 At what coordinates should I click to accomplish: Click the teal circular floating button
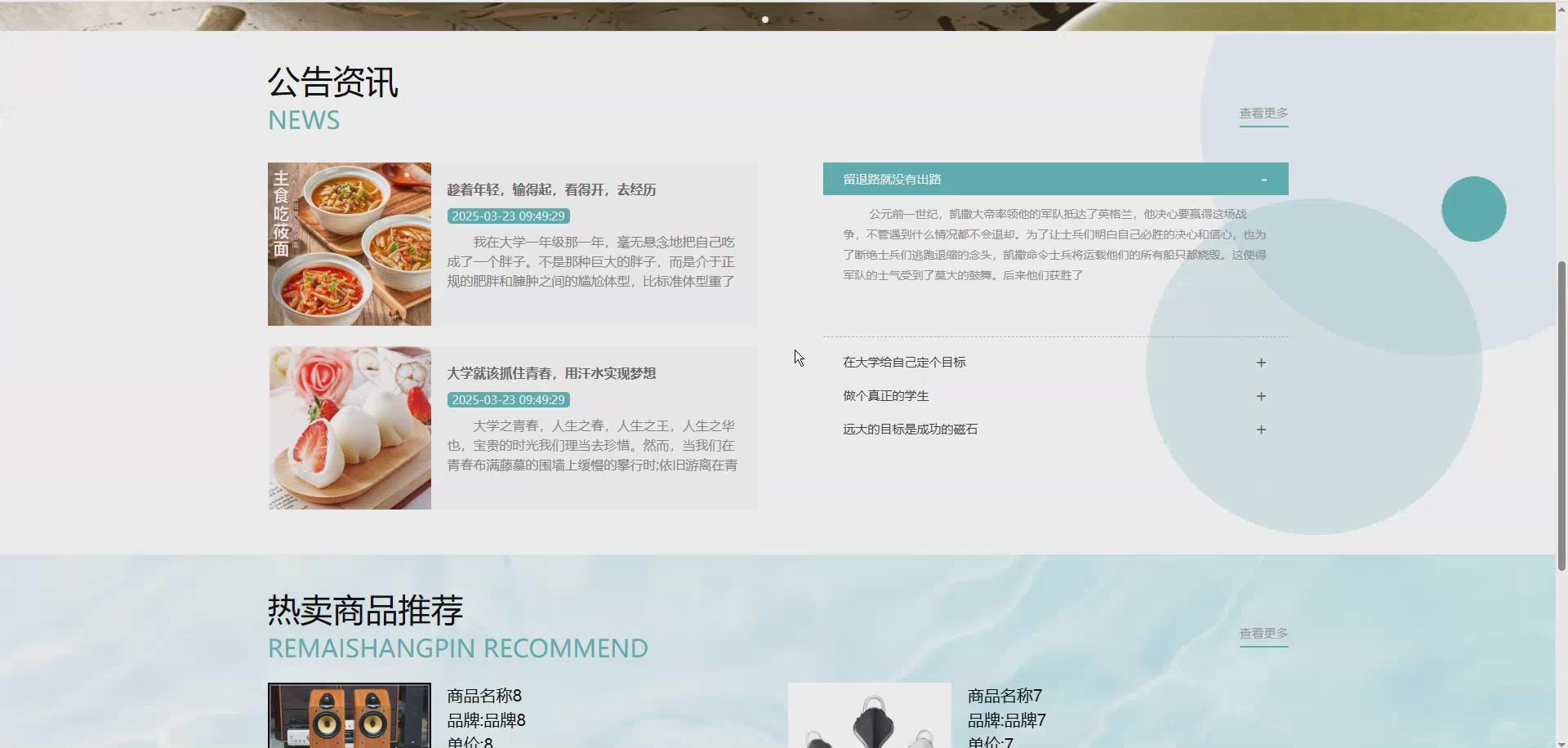click(1473, 208)
